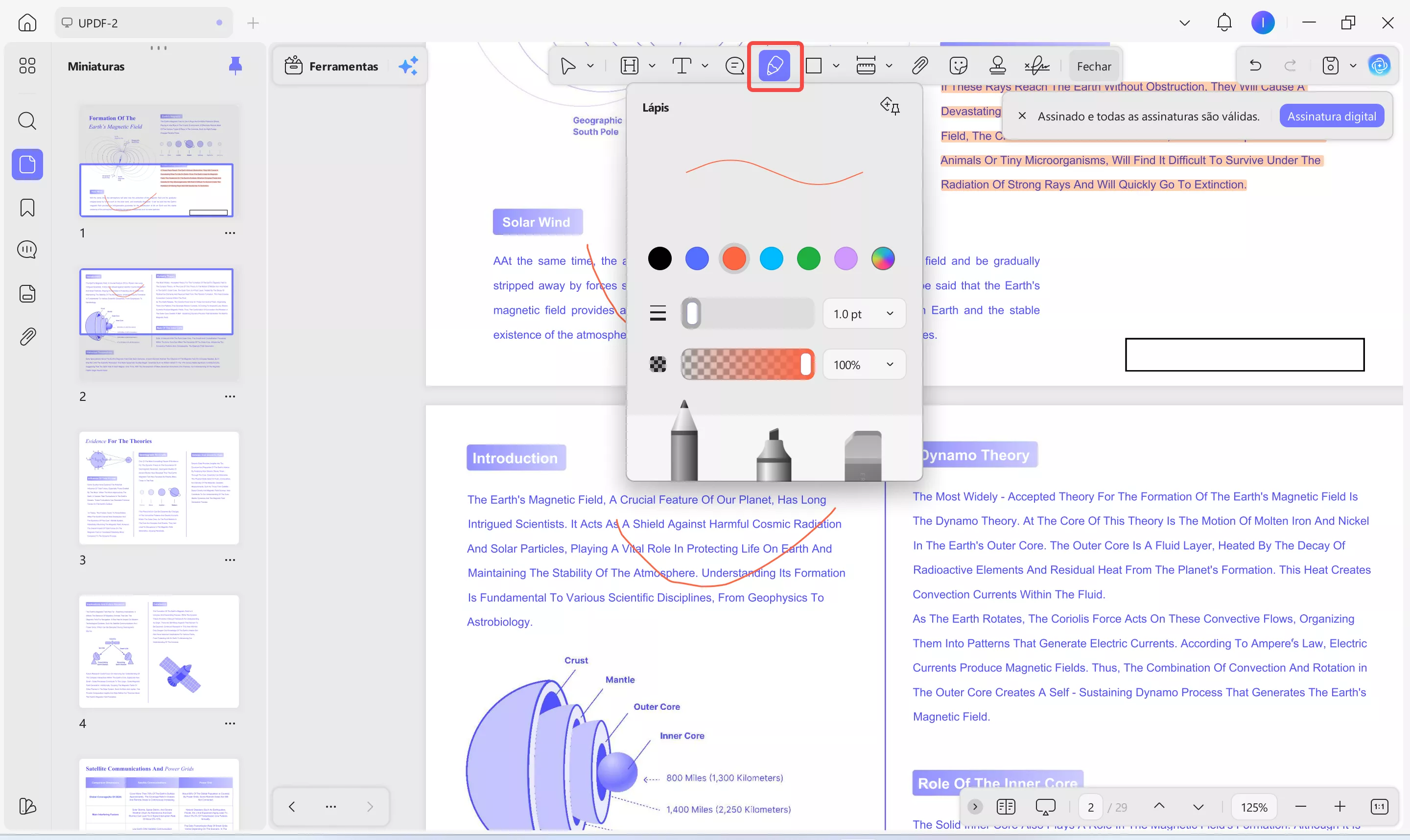Click the opacity slider
This screenshot has width=1410, height=840.
point(747,364)
